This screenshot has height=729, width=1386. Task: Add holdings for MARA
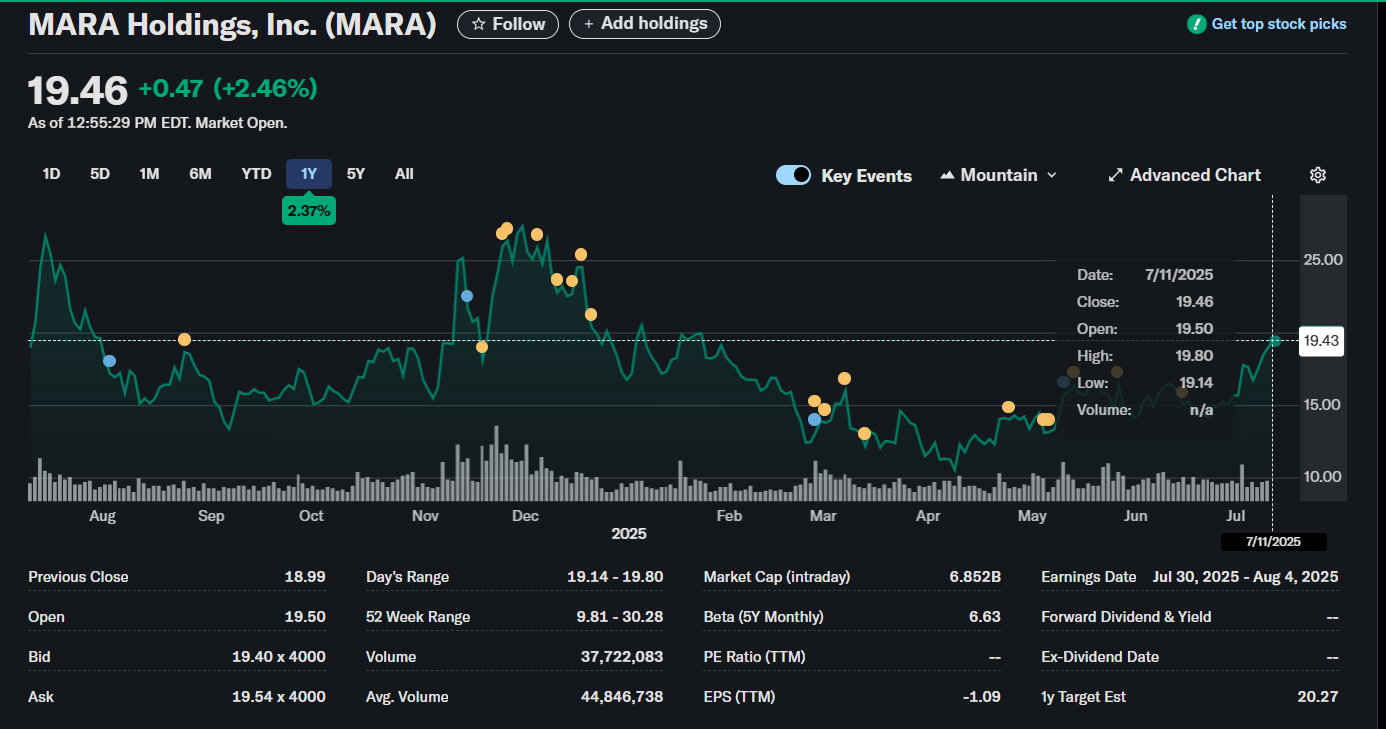[645, 24]
